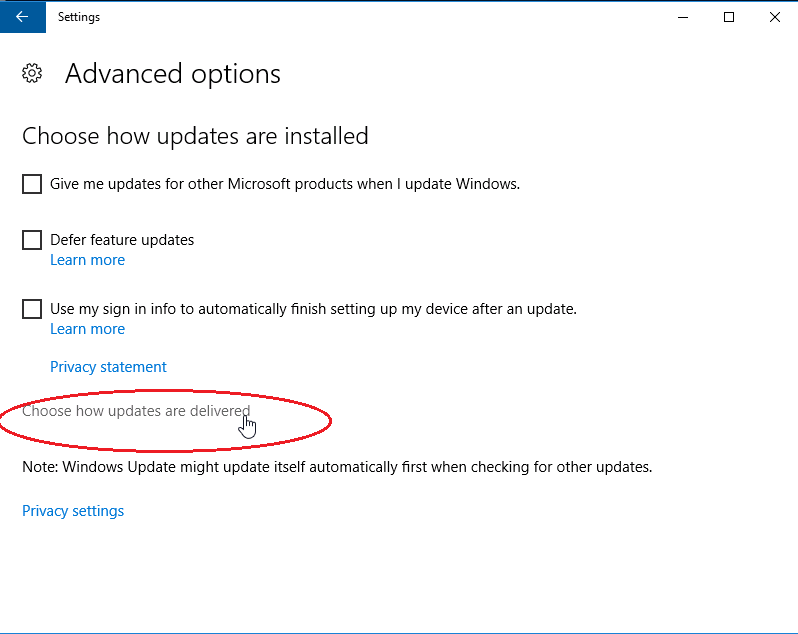Click the 'Use my sign in info' label text

click(x=313, y=309)
